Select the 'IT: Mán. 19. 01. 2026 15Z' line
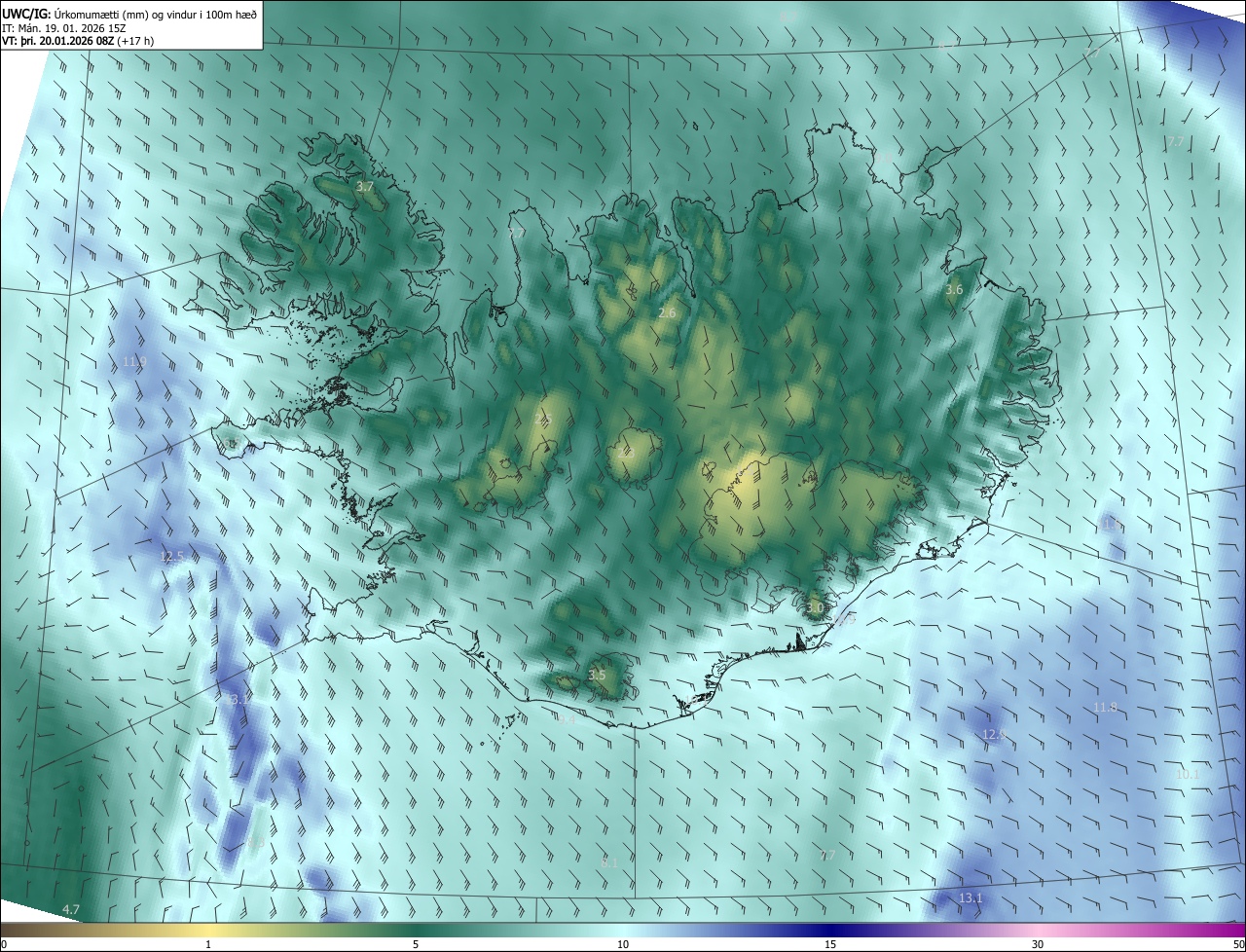 pos(64,27)
